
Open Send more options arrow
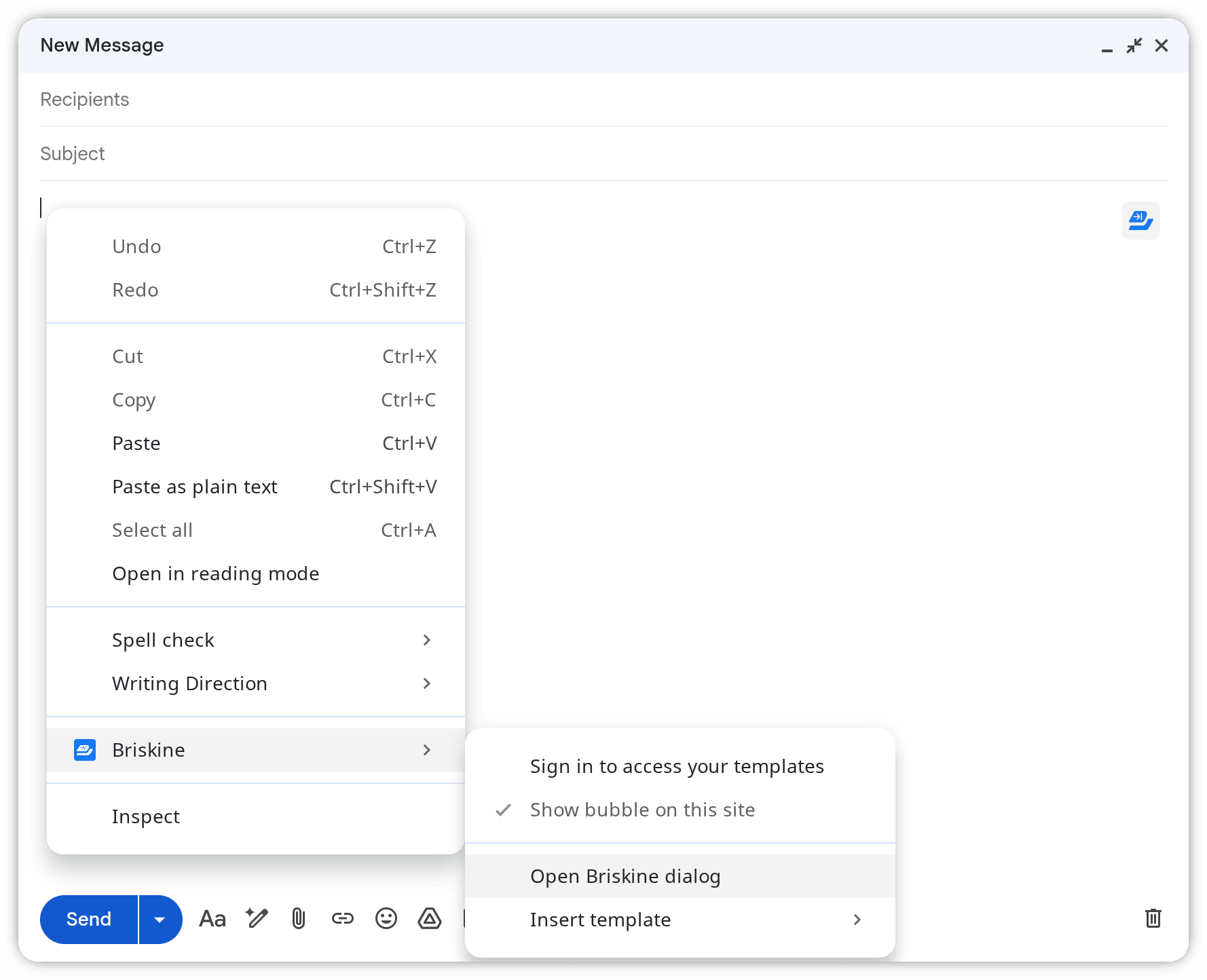tap(160, 919)
